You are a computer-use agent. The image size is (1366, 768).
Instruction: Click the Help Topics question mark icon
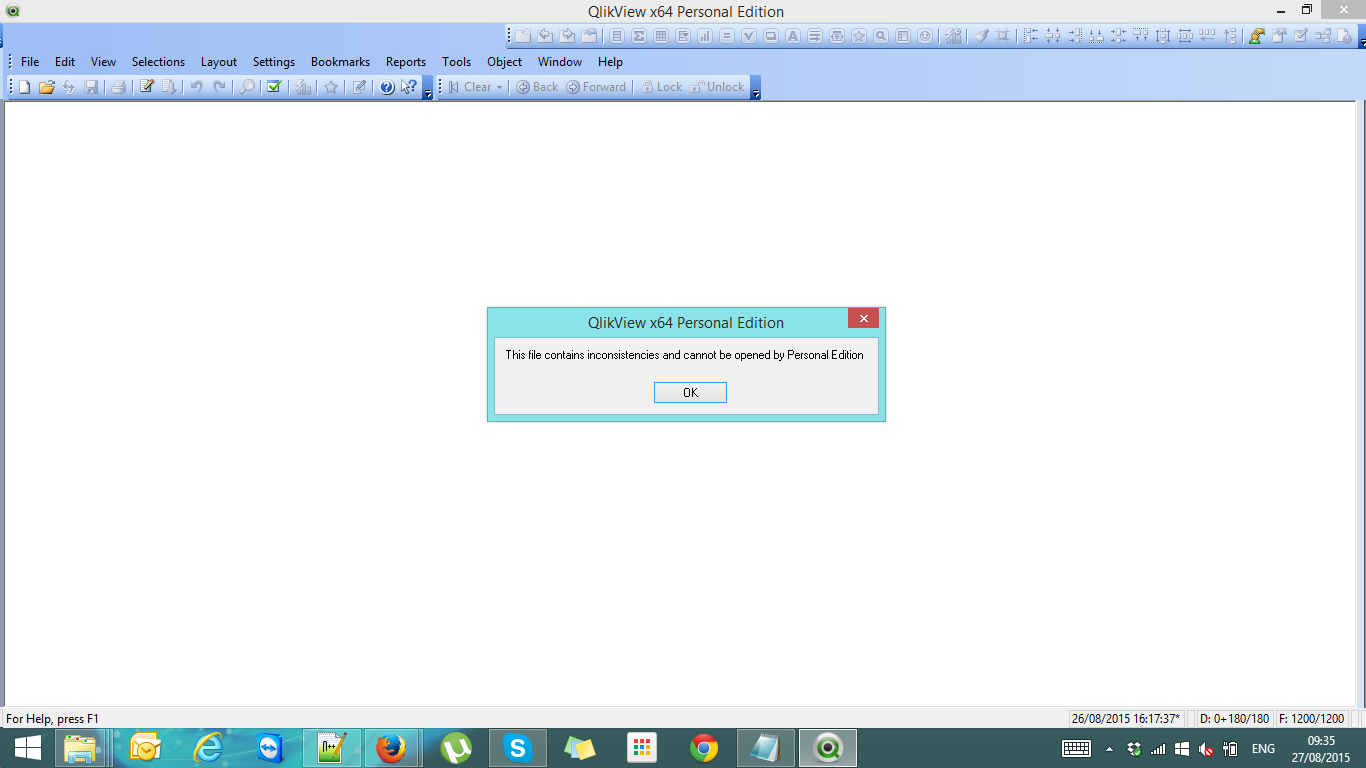point(387,87)
